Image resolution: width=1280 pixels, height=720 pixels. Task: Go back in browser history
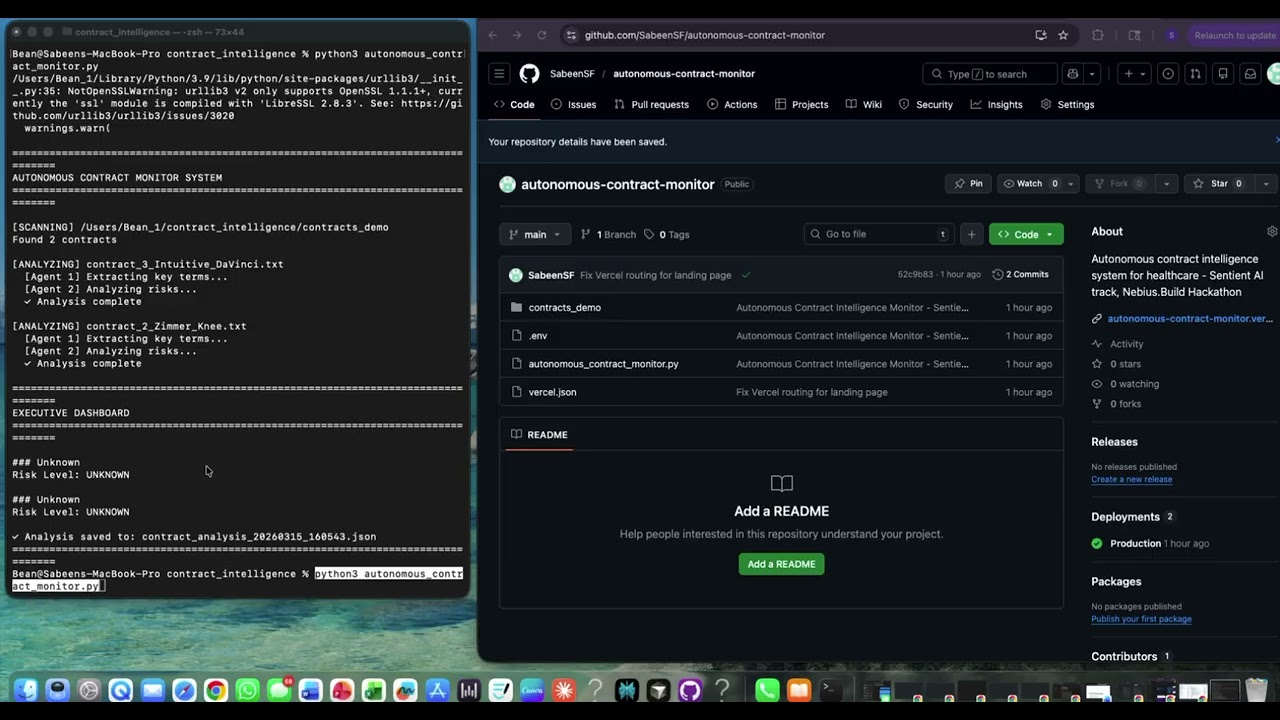pos(492,35)
